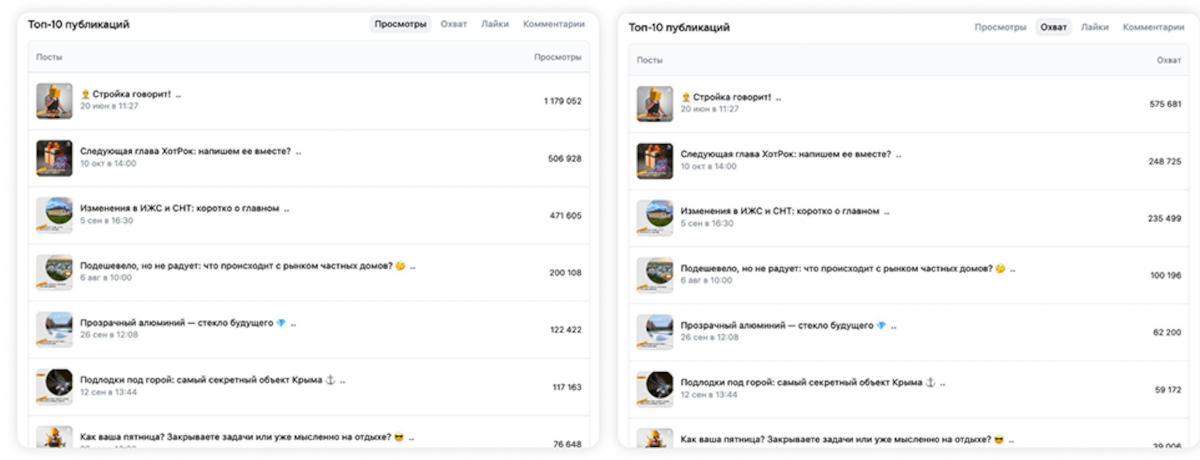Click the 1 179 052 views value
This screenshot has height=460, width=1200.
click(562, 101)
